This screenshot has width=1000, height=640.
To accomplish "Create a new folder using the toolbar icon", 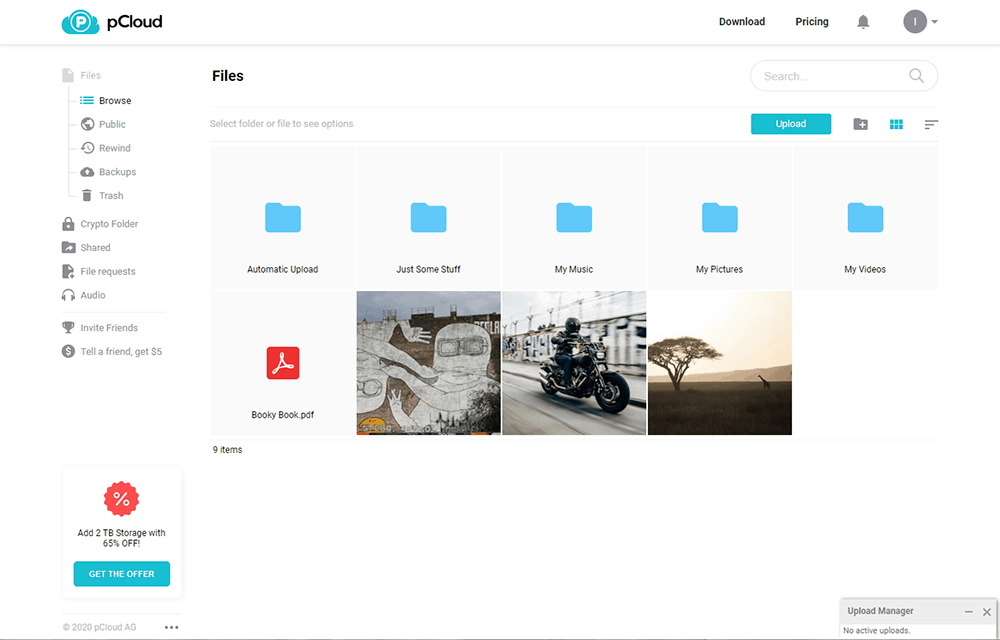I will coord(860,124).
